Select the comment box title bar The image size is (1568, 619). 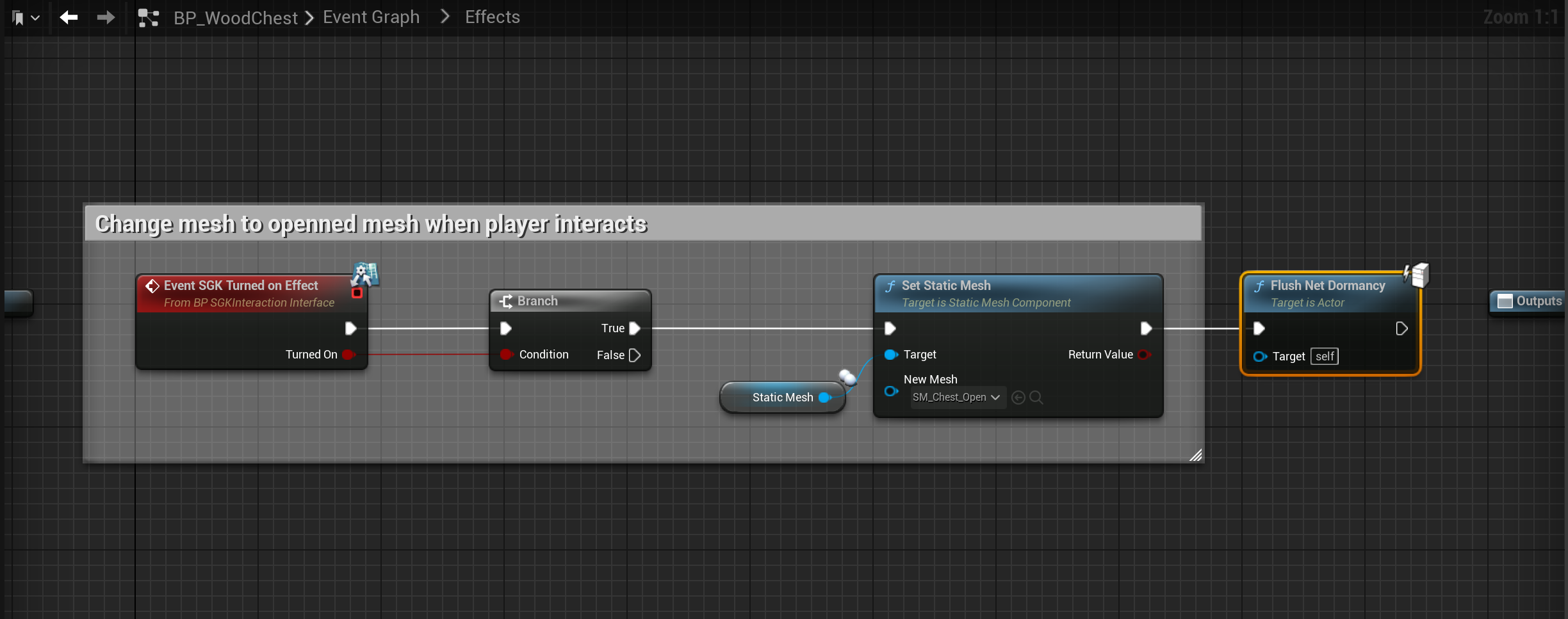pos(643,223)
